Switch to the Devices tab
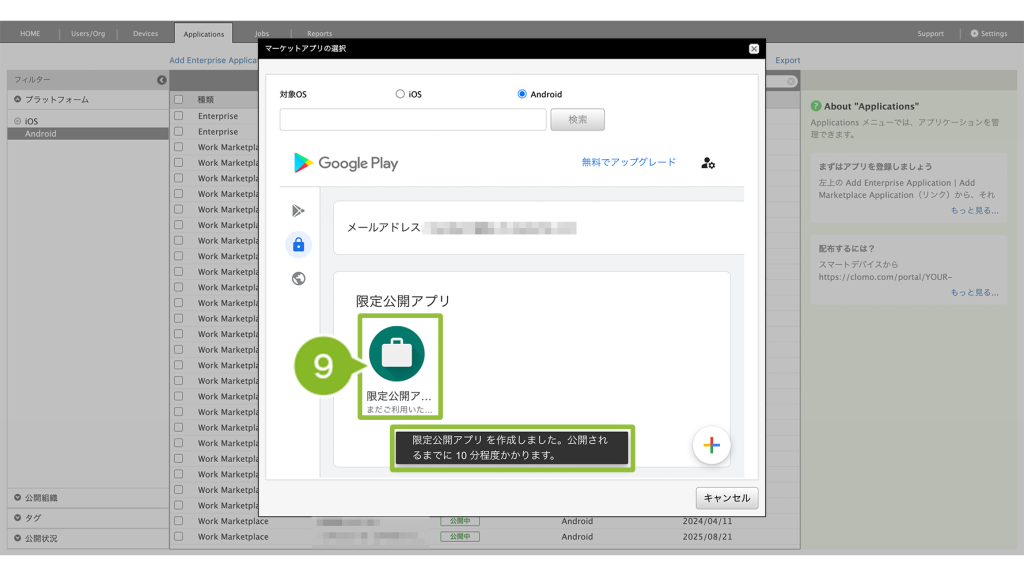Image resolution: width=1024 pixels, height=576 pixels. tap(145, 33)
